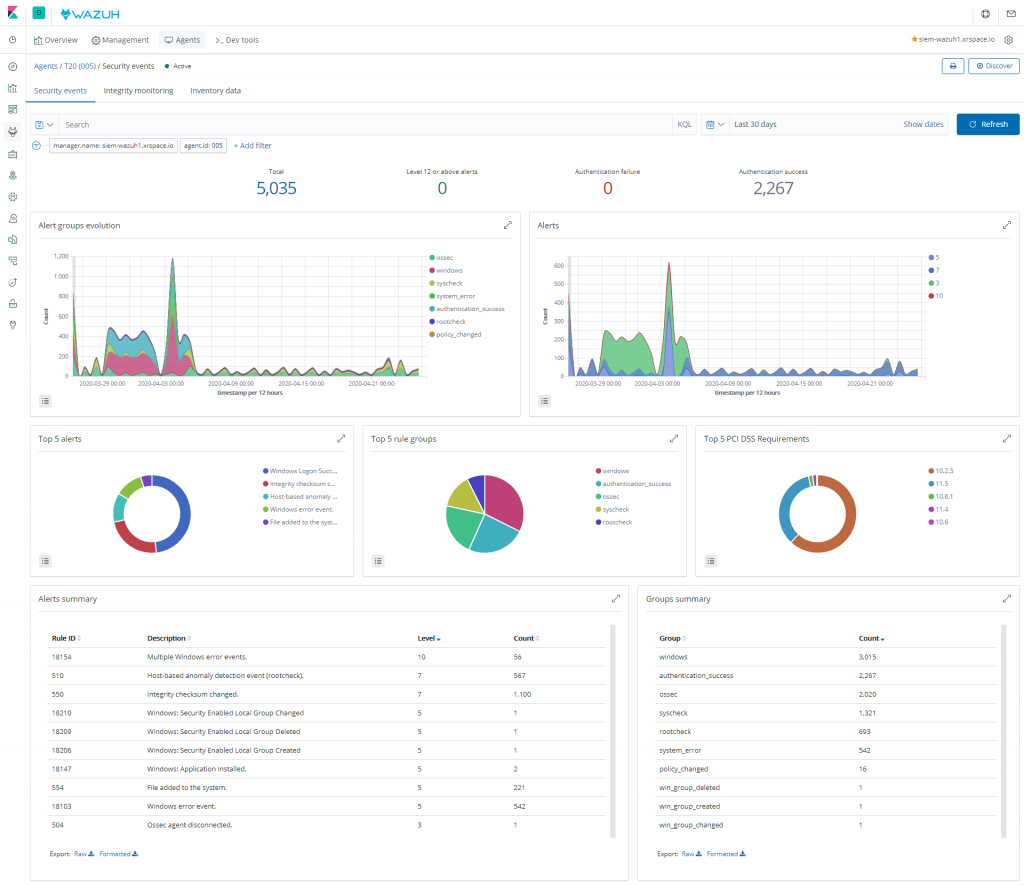Screen dimensions: 1024x885
Task: Expand the Alerts summary table
Action: pyautogui.click(x=615, y=599)
